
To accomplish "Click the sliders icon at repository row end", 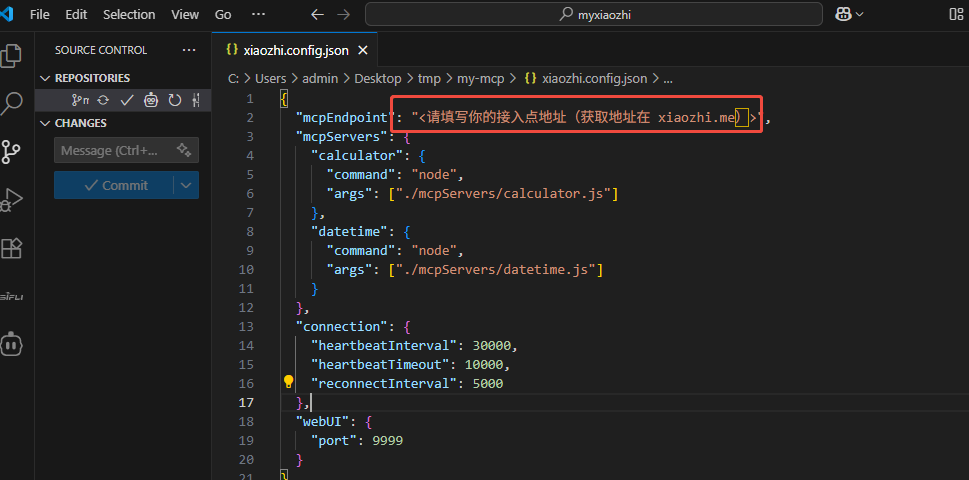I will pos(197,100).
